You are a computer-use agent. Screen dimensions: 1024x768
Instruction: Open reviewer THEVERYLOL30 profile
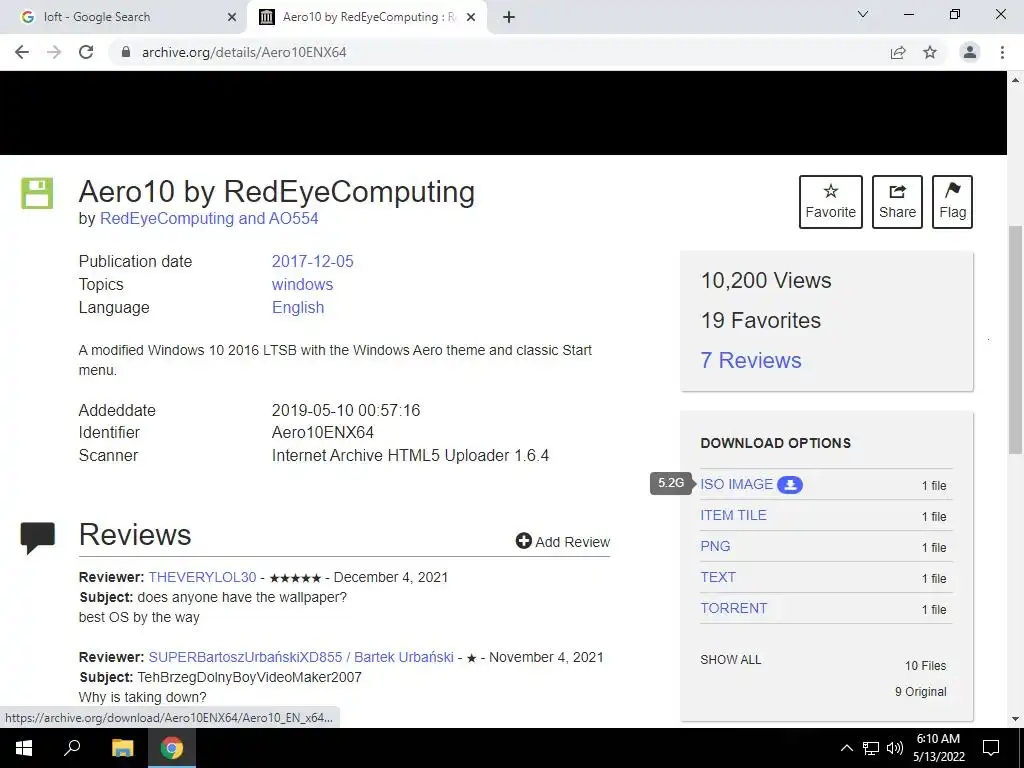202,577
